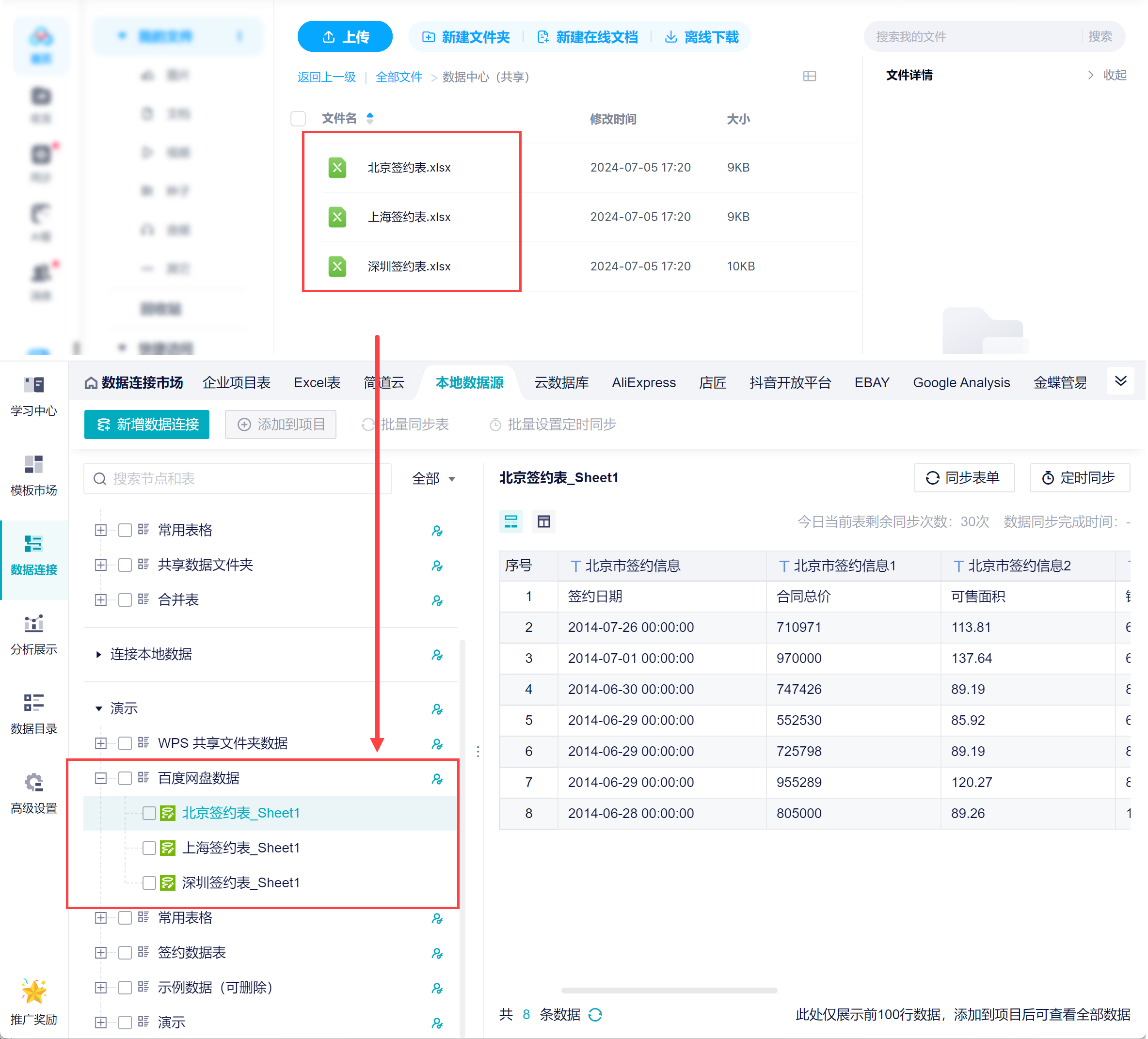The image size is (1148, 1039).
Task: Open the 模板市场 sidebar icon
Action: [x=33, y=466]
